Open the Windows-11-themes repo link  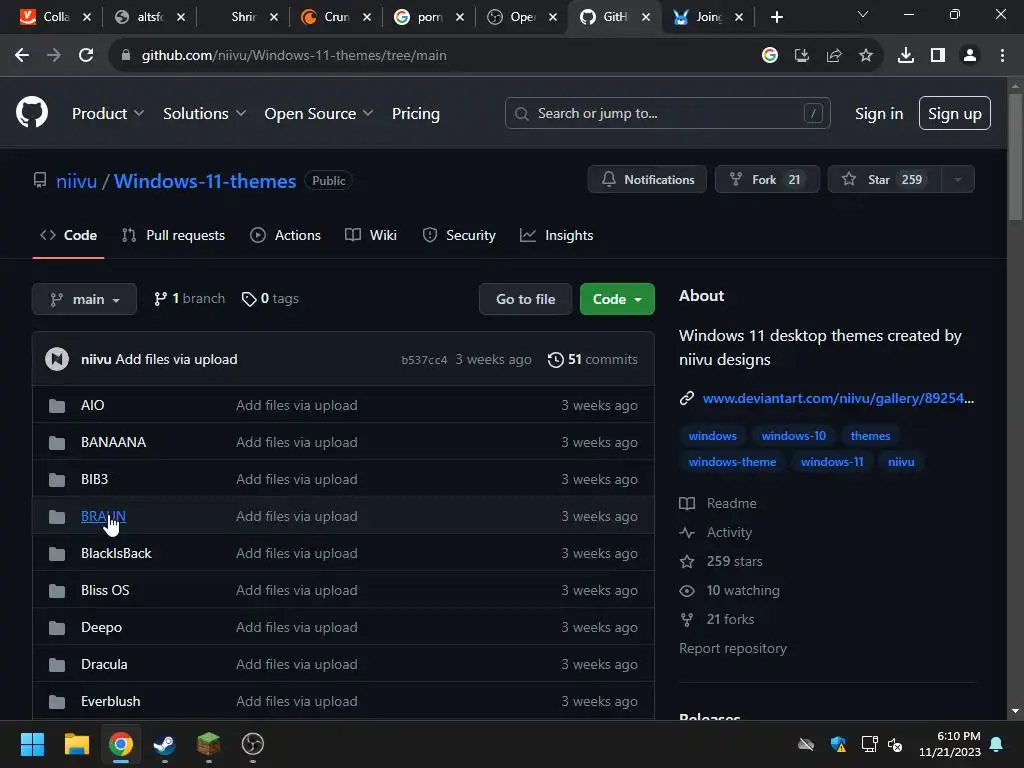pos(205,181)
